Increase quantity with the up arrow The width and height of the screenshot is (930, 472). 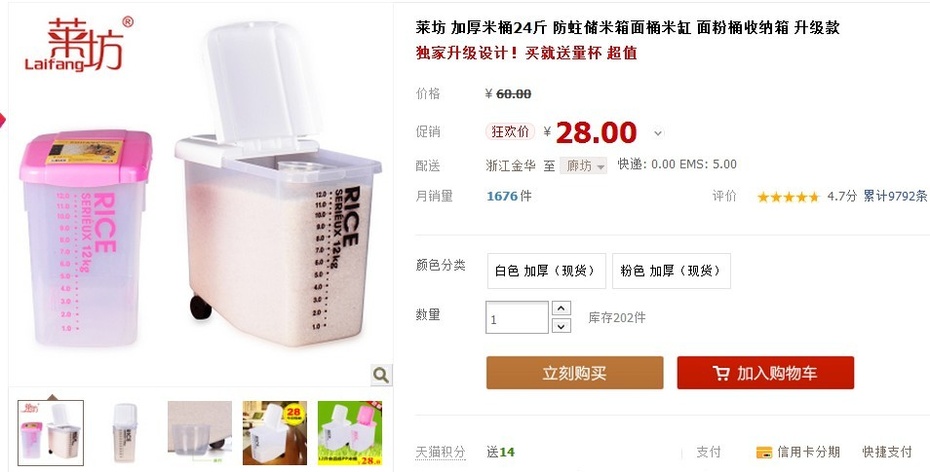coord(561,308)
